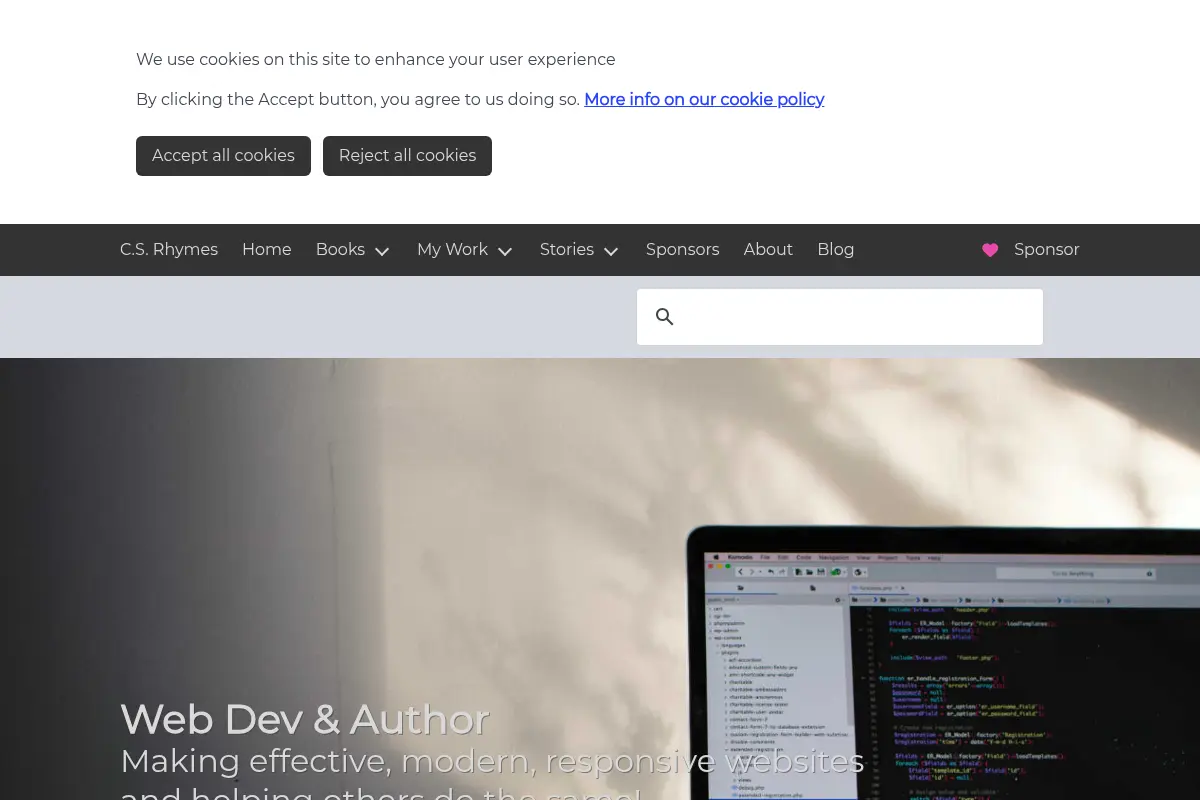Expand the Books chevron arrow
This screenshot has height=800, width=1200.
[382, 251]
